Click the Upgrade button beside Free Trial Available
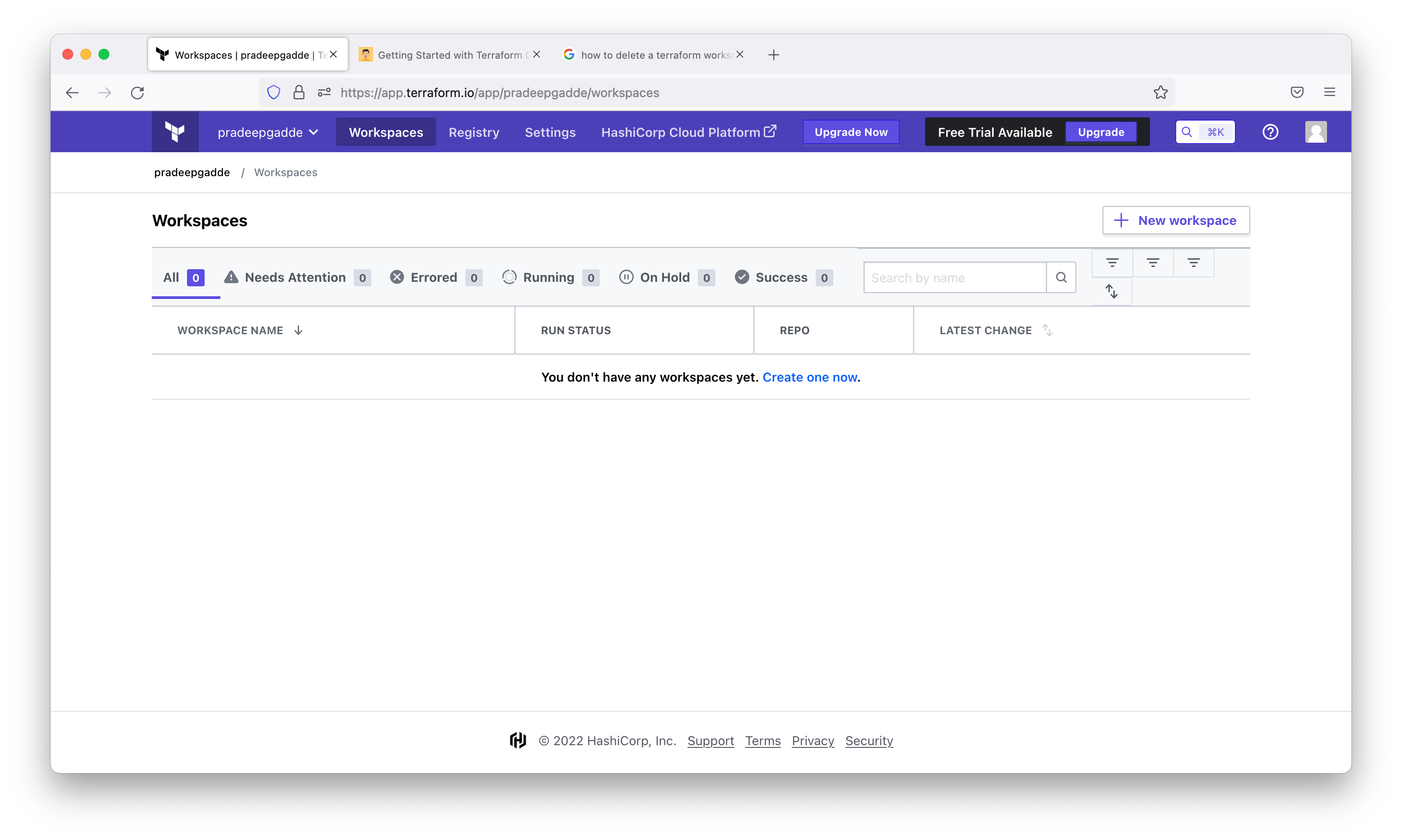The image size is (1402, 840). tap(1101, 132)
